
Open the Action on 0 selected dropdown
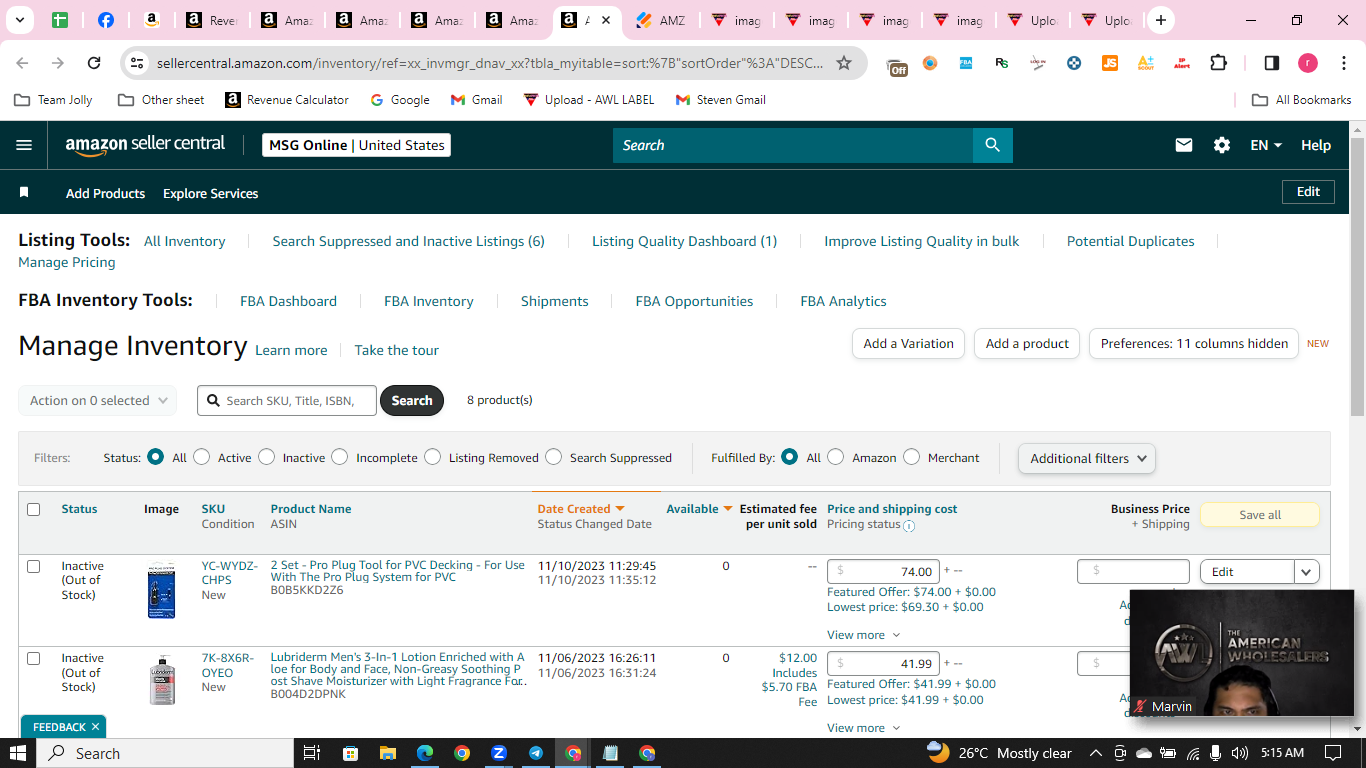[x=98, y=400]
